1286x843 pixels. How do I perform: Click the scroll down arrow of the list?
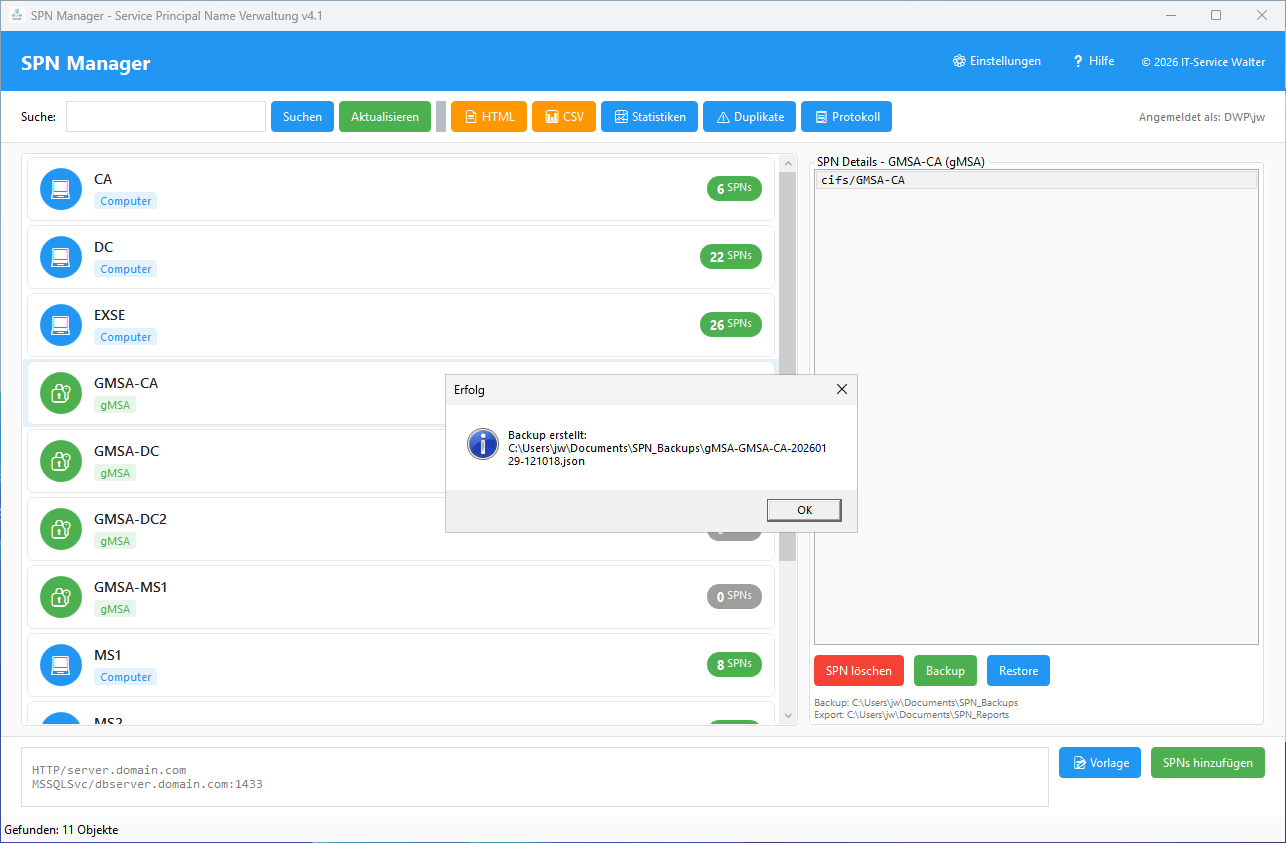[787, 716]
